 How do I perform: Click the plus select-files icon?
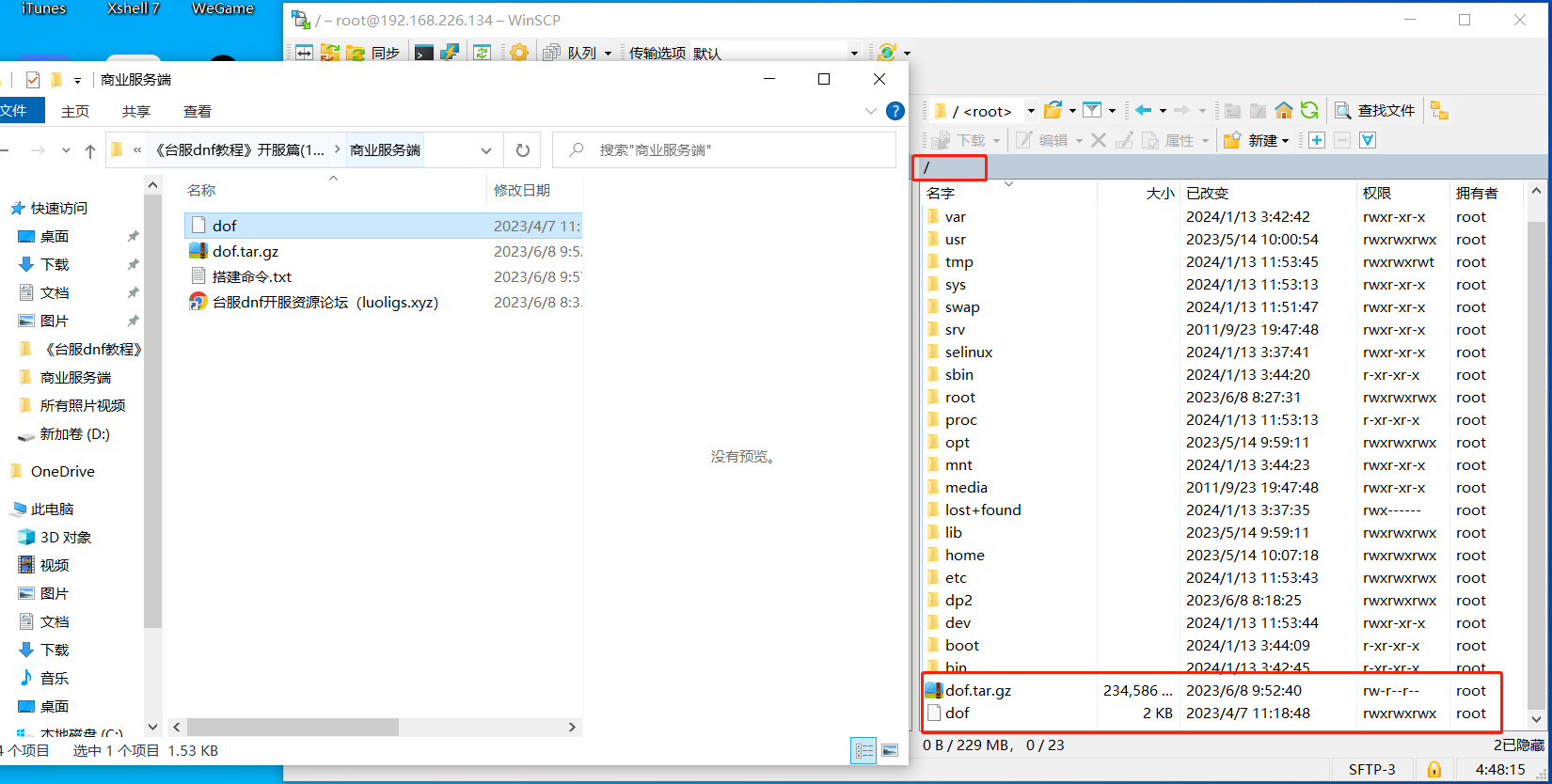click(1317, 140)
